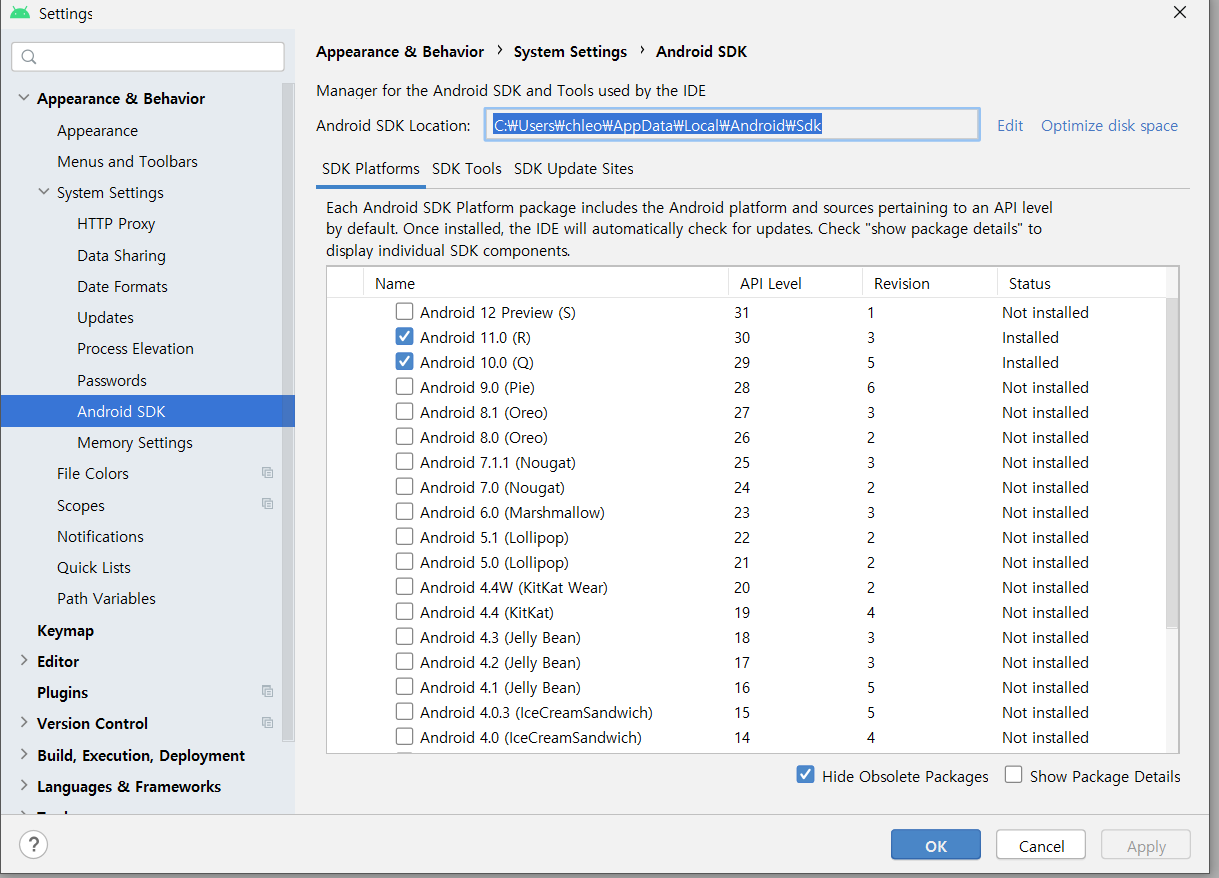Screen dimensions: 1219x878
Task: Expand the Languages & Frameworks arrow
Action: (x=24, y=786)
